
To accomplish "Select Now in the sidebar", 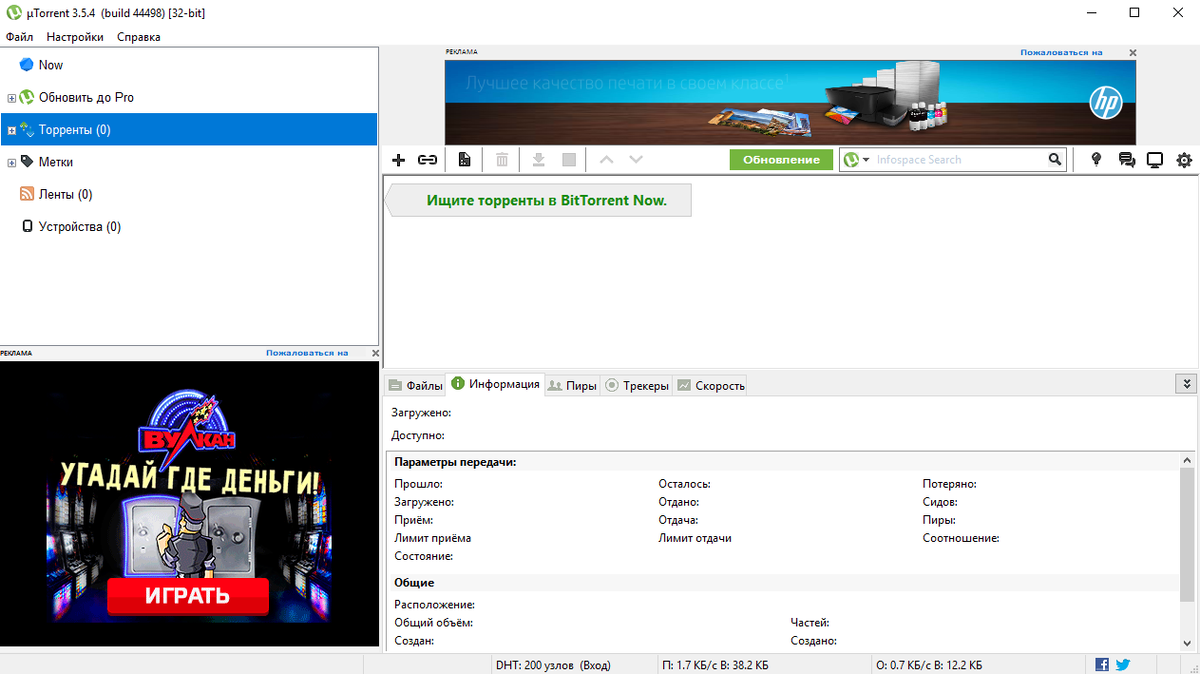I will tap(189, 65).
